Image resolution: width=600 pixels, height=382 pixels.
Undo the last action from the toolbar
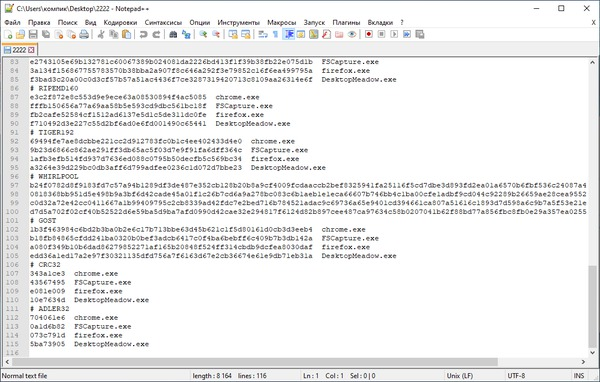coord(143,34)
